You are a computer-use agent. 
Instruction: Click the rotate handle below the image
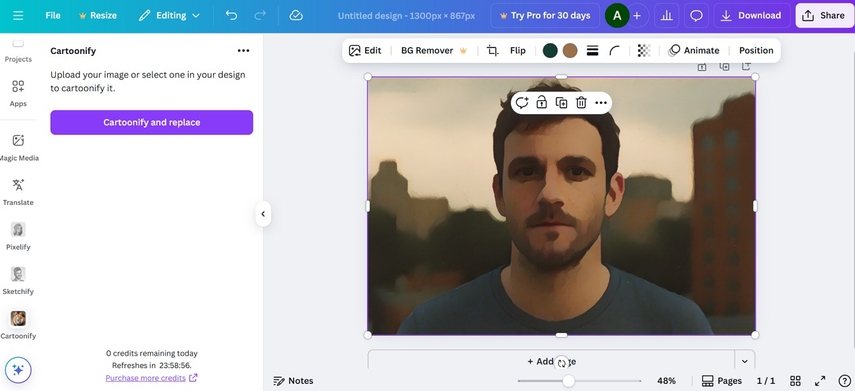click(x=562, y=363)
